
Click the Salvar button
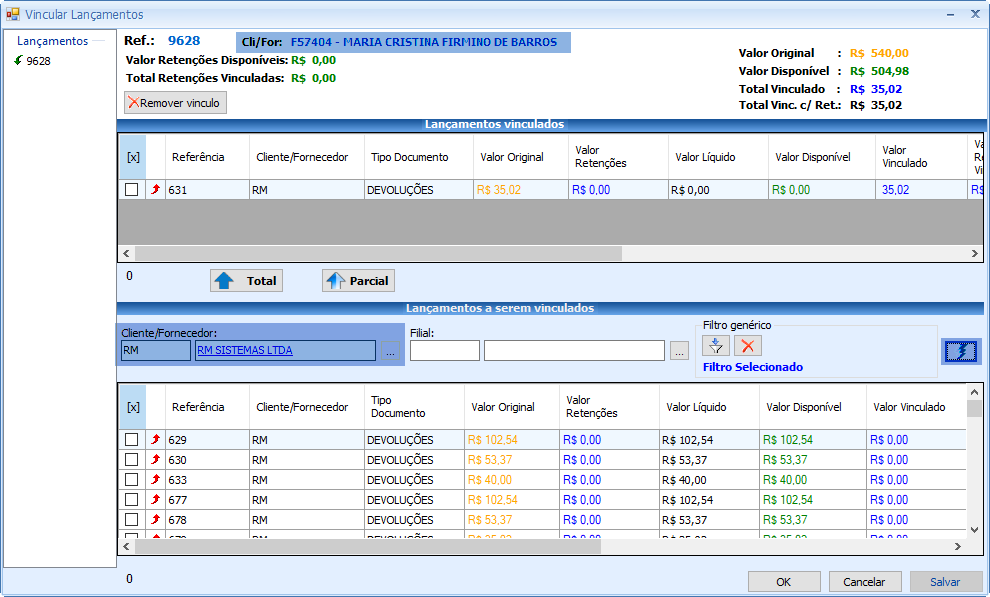coord(945,582)
